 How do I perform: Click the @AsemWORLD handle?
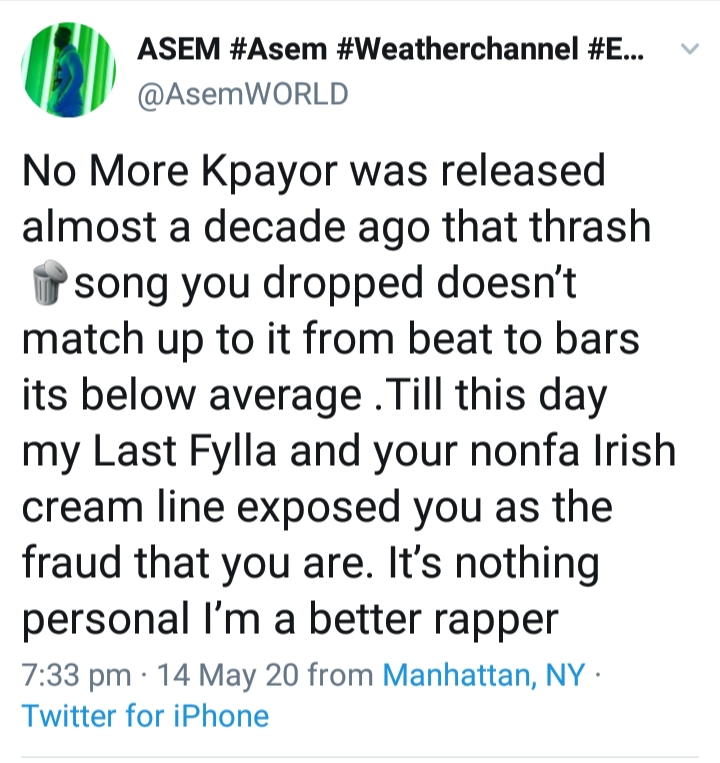pos(243,94)
